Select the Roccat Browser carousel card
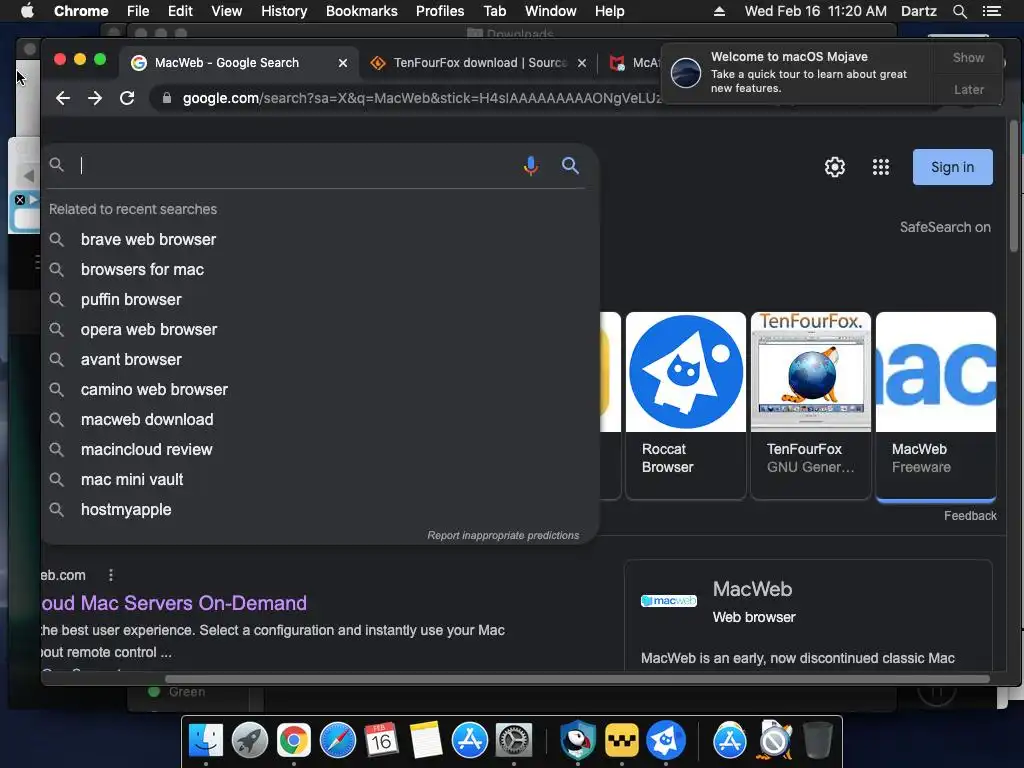Screen dimensions: 1024x768 [686, 405]
